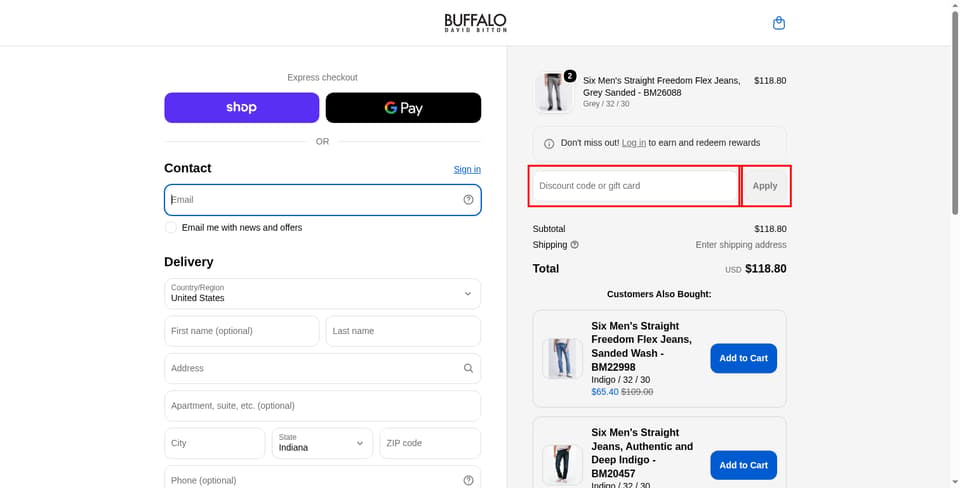The image size is (960, 488).
Task: Open the shipping info help icon
Action: [x=574, y=244]
